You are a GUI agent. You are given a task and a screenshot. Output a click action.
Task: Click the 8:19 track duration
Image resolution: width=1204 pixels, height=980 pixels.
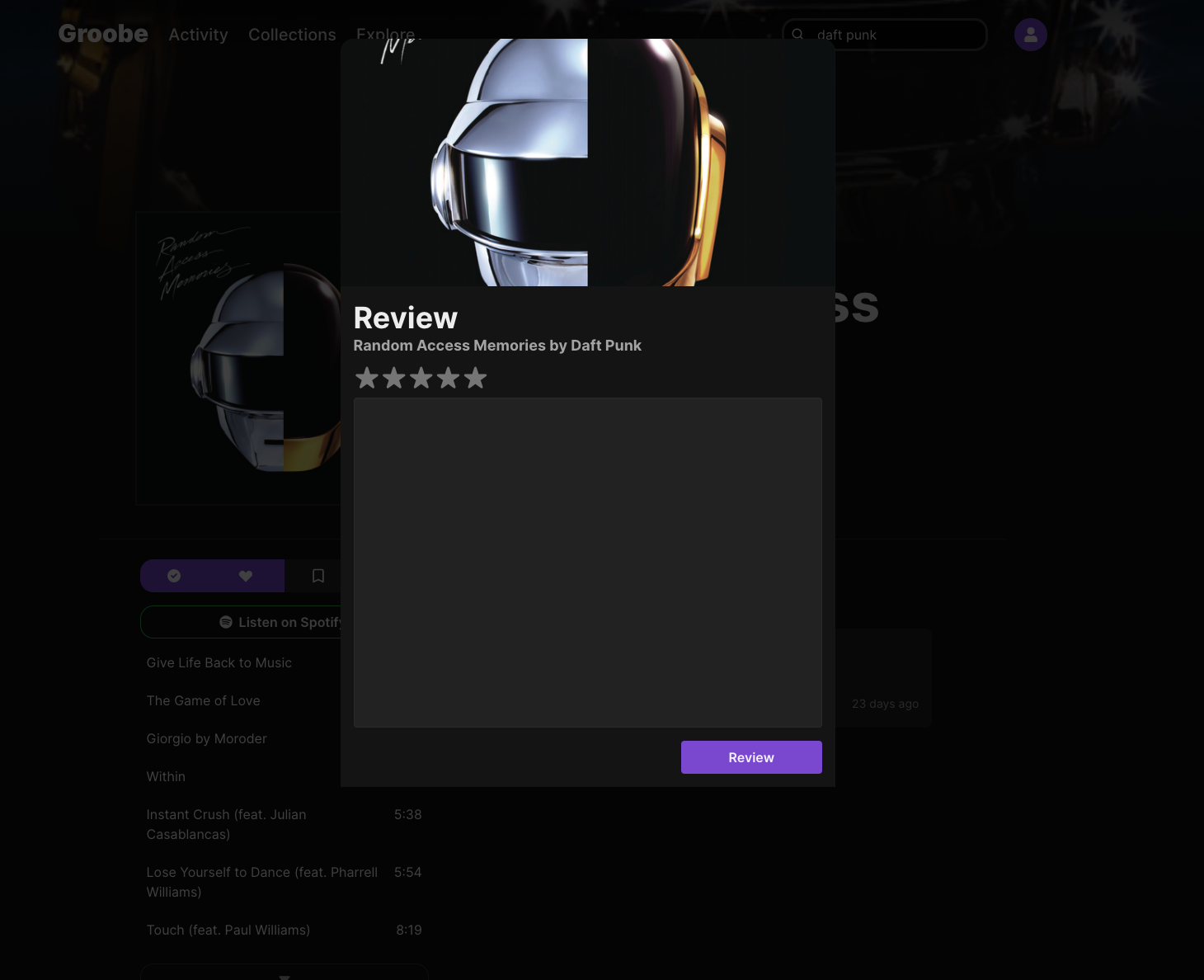coord(409,930)
